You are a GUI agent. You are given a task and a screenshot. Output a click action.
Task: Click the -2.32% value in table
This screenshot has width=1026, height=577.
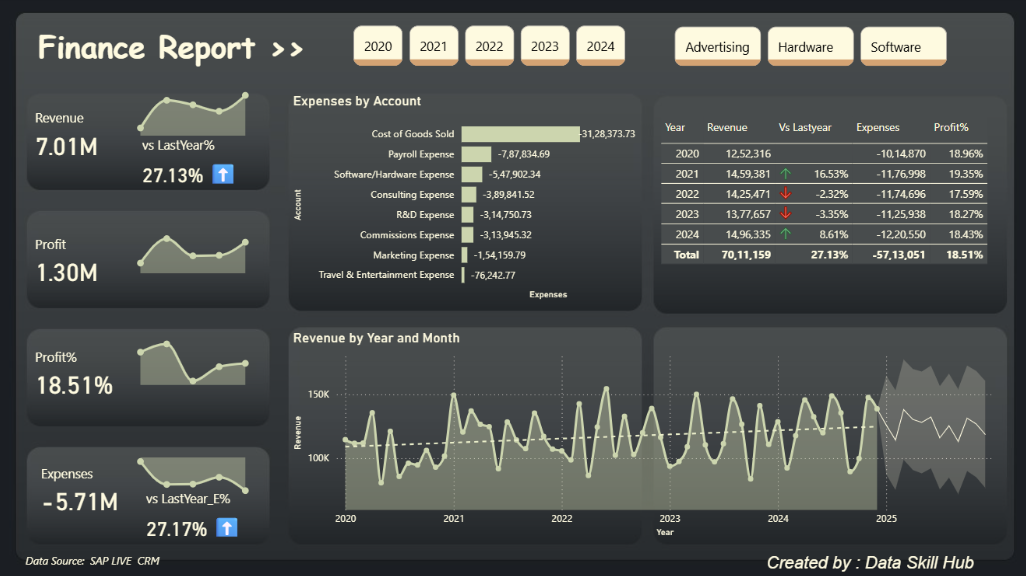pos(832,194)
